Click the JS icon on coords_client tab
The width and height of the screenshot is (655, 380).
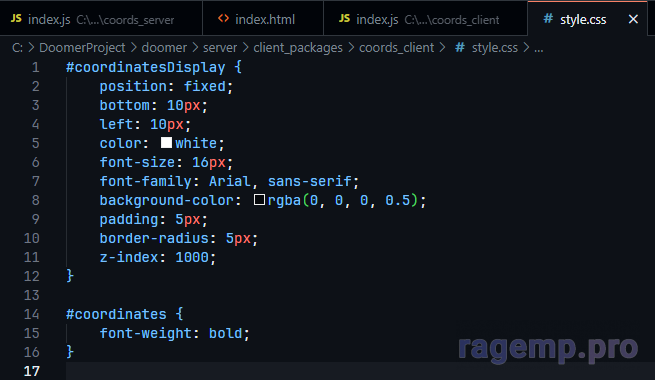[345, 18]
